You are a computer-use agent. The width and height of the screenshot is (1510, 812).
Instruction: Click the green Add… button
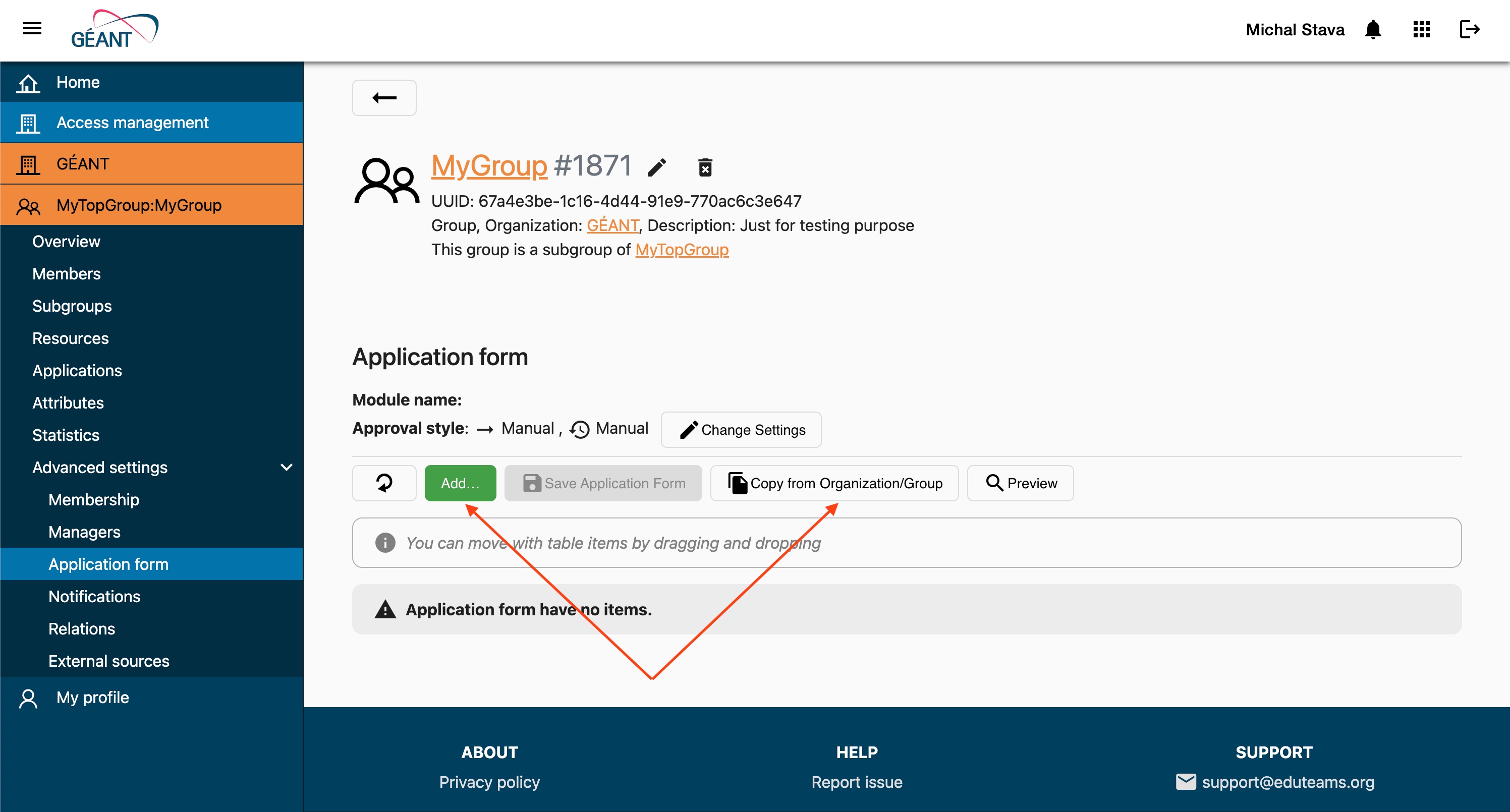460,483
